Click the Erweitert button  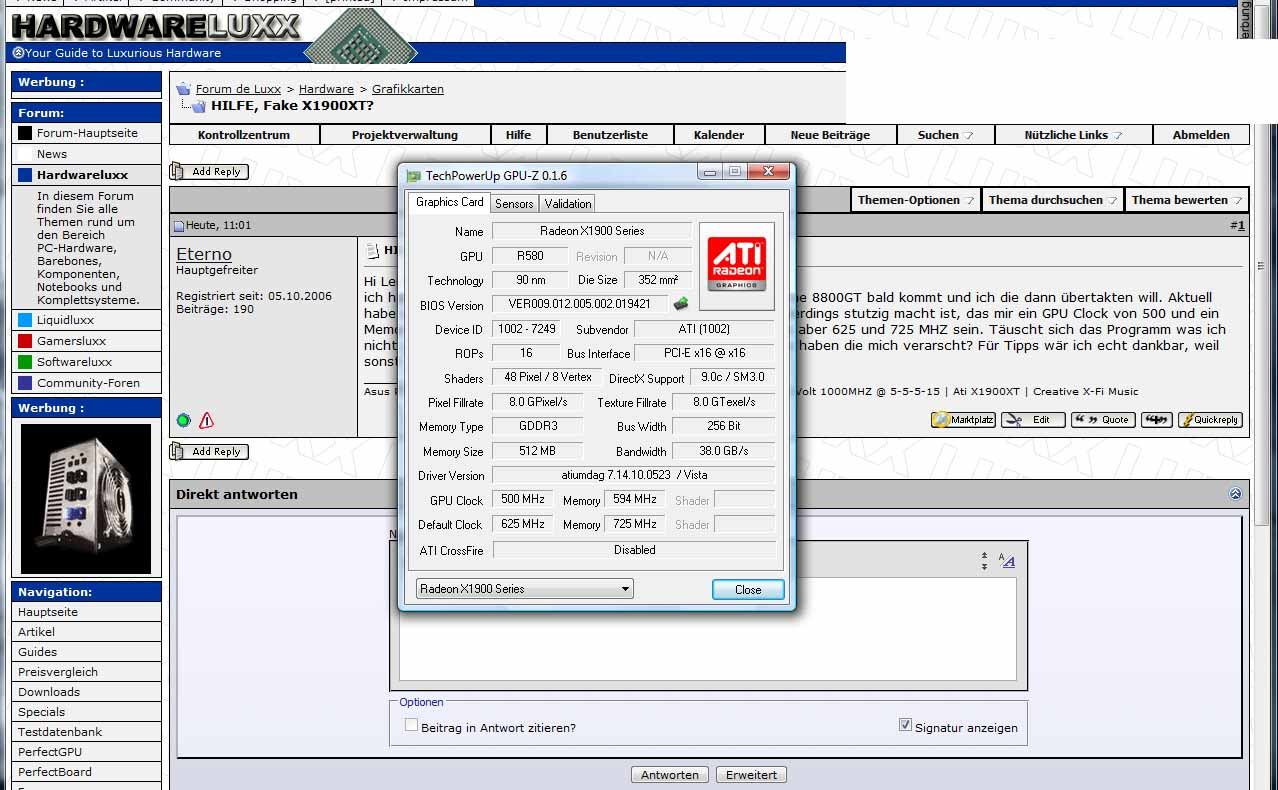[751, 775]
